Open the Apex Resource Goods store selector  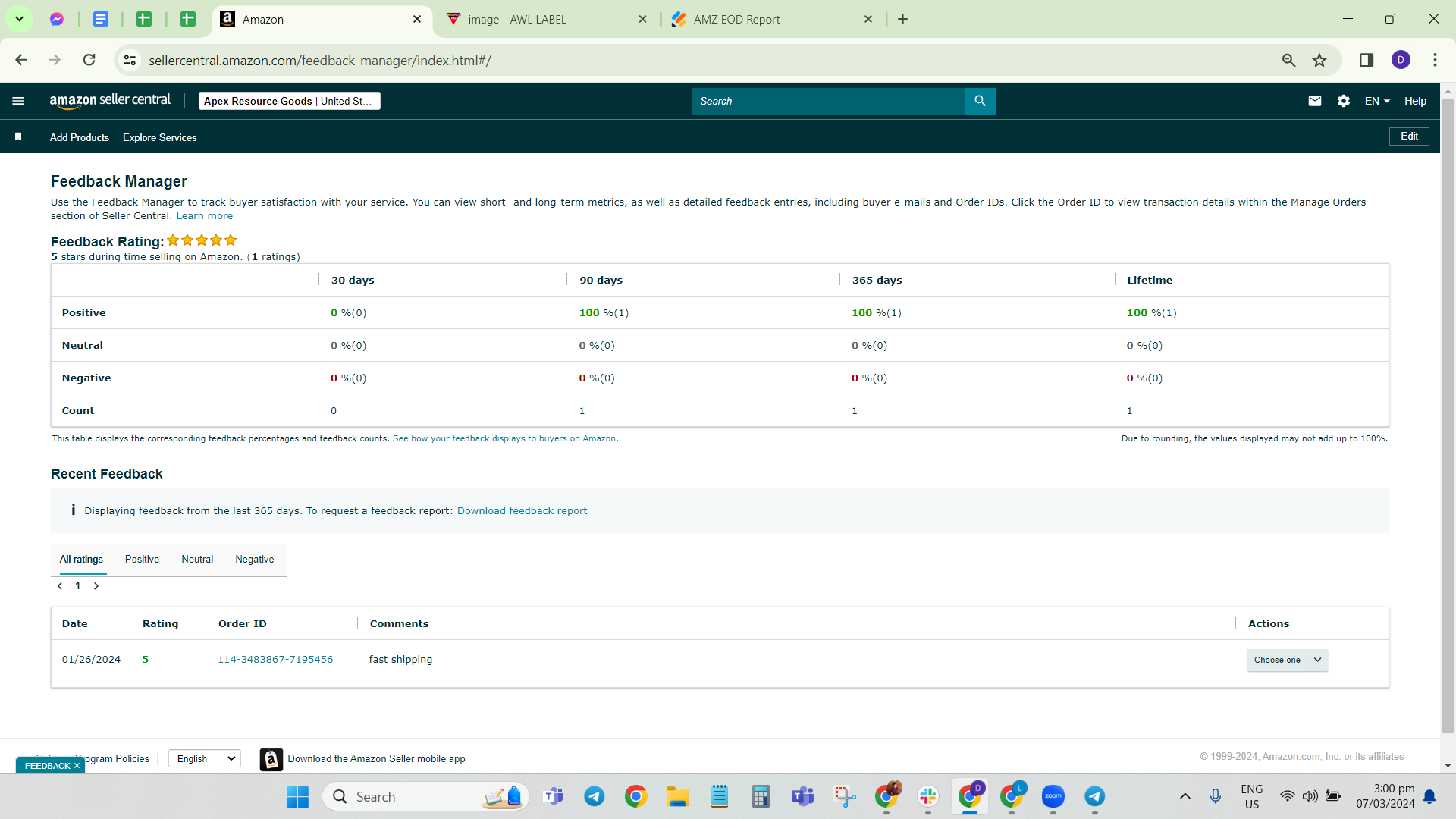pos(290,101)
